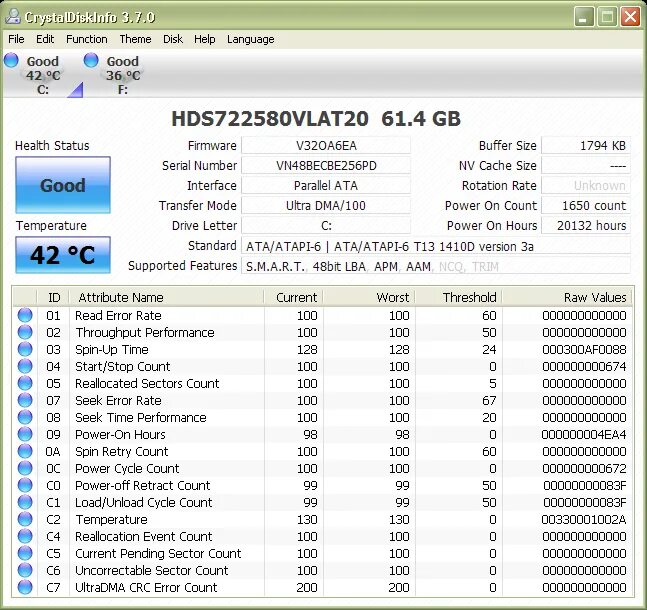
Task: Click the Worst column header
Action: point(369,297)
